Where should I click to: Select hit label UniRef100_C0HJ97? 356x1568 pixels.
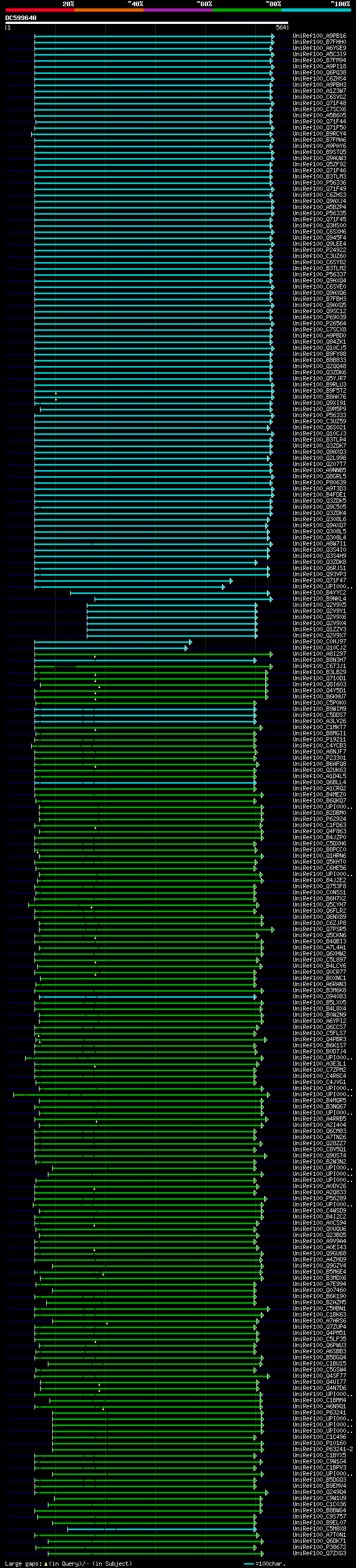point(319,641)
